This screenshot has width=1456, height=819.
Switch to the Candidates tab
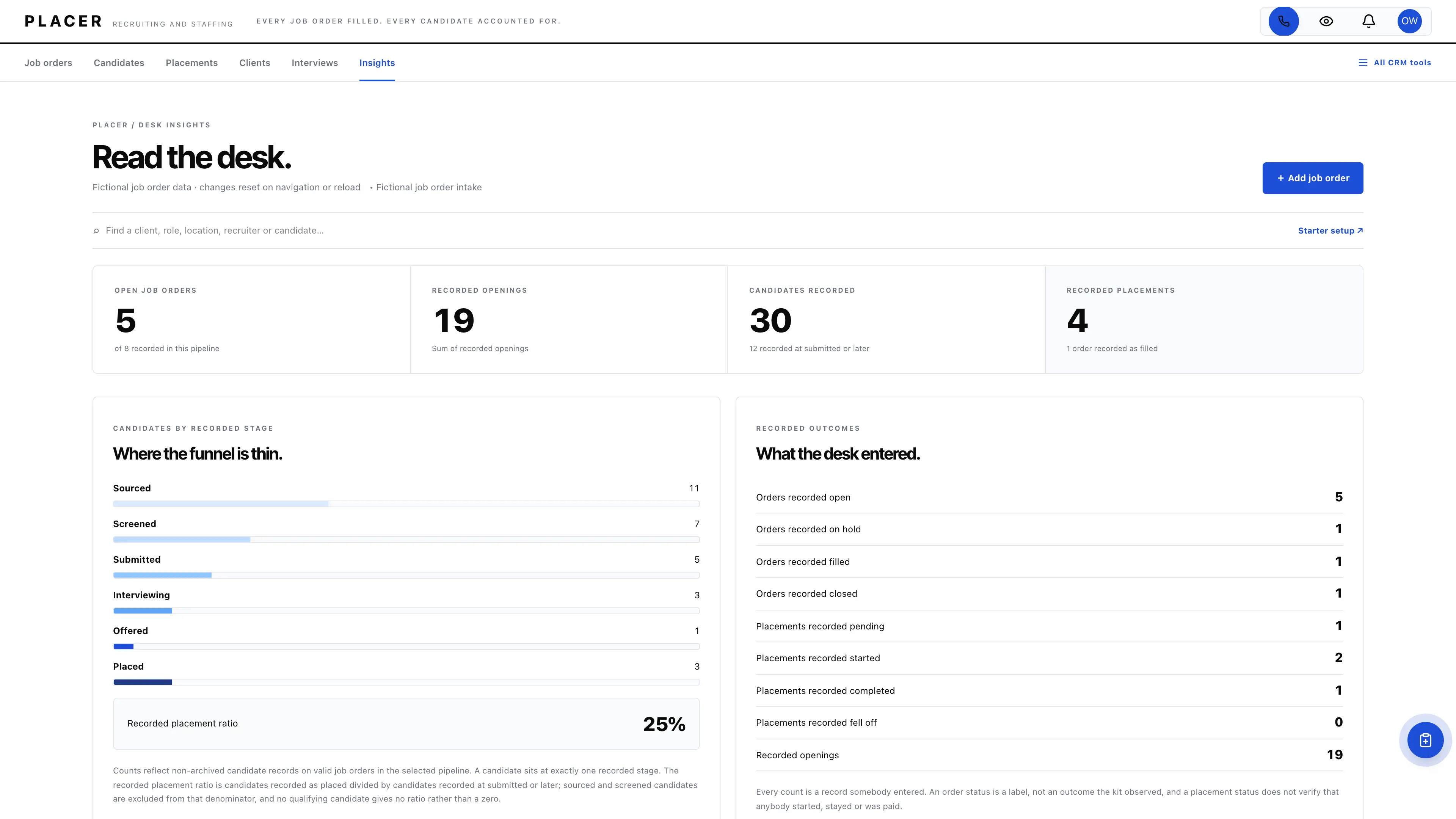coord(119,63)
